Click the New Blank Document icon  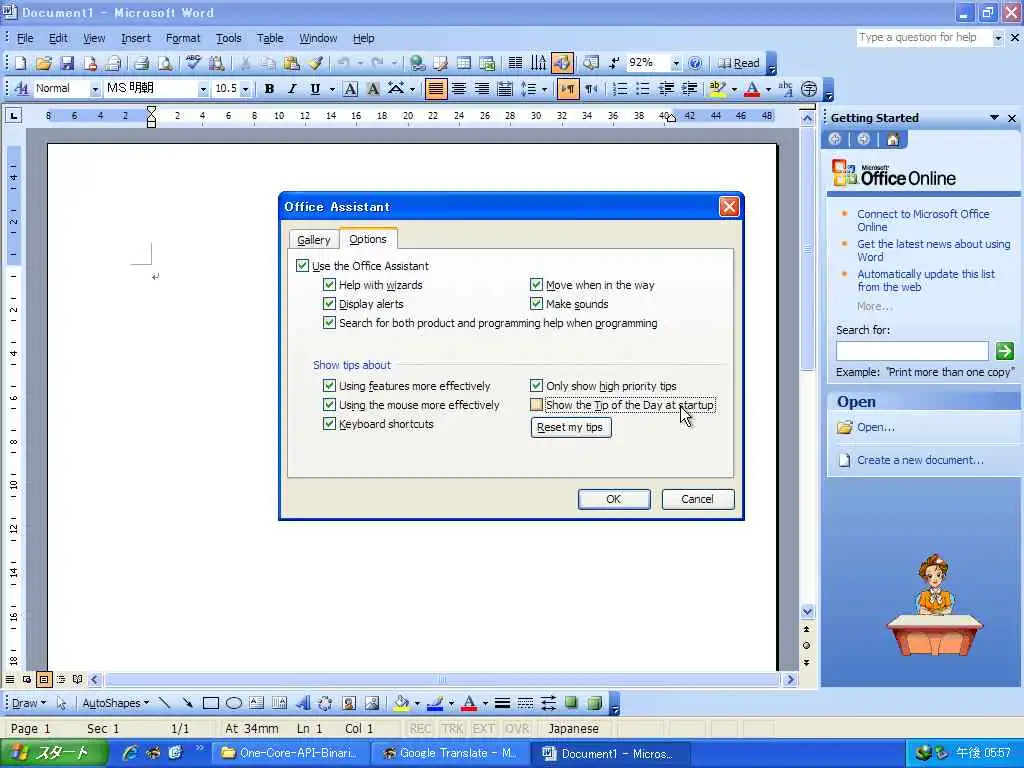[x=20, y=63]
